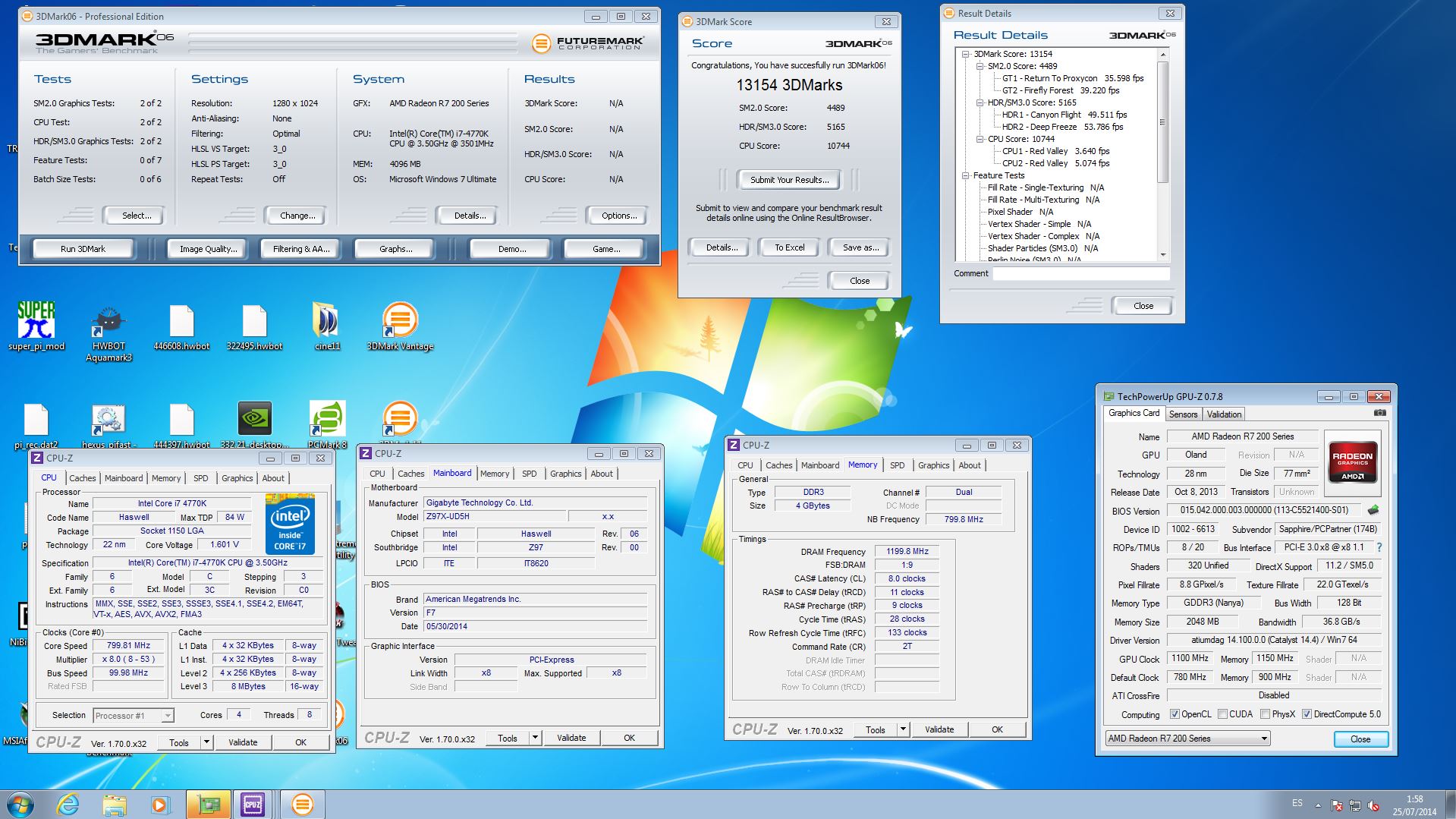Open Tools dropdown arrow in CPU-Z Mainboard window
Image resolution: width=1456 pixels, height=819 pixels.
coord(535,738)
